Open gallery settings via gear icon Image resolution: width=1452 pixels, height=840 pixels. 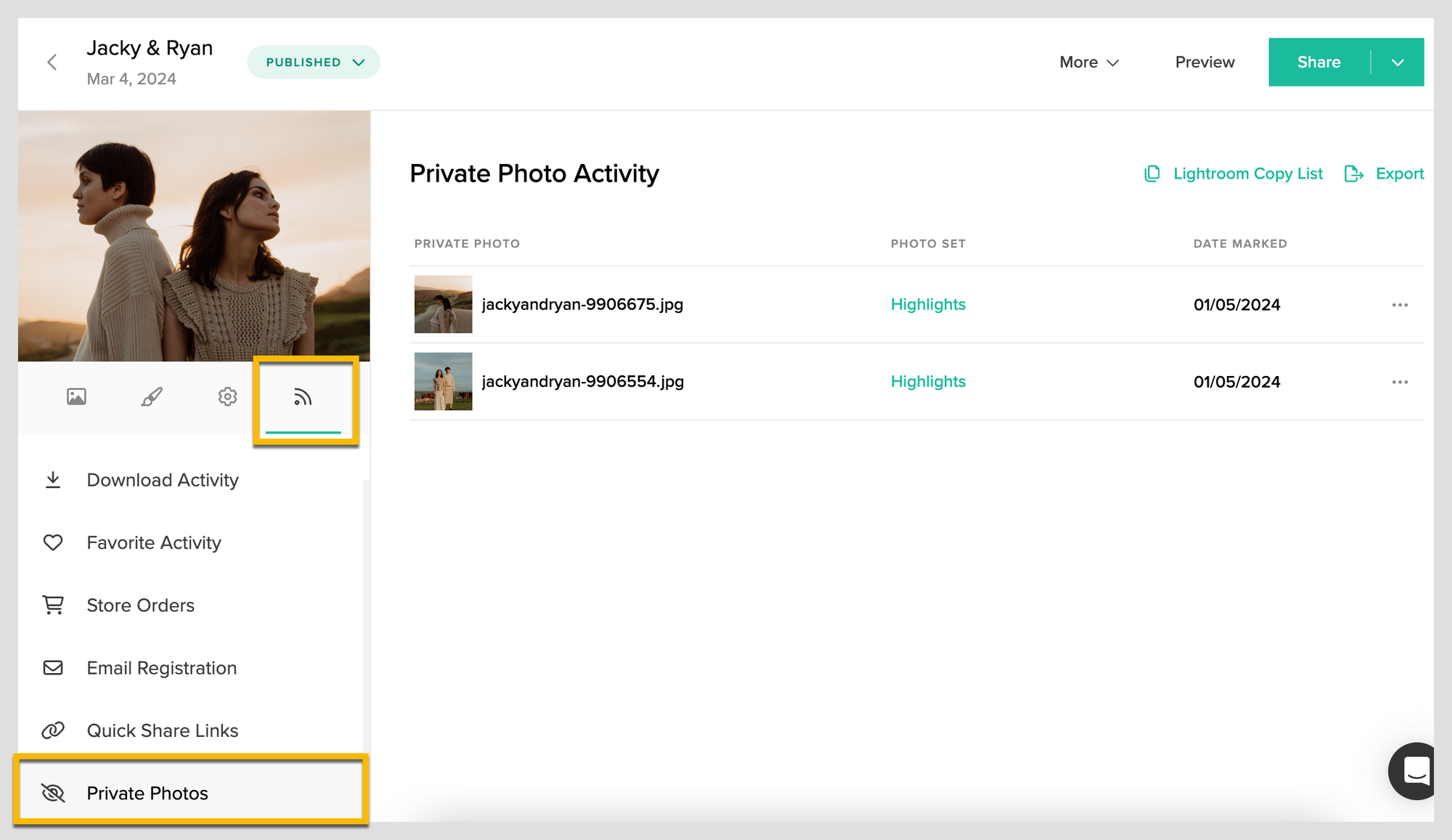(x=227, y=396)
